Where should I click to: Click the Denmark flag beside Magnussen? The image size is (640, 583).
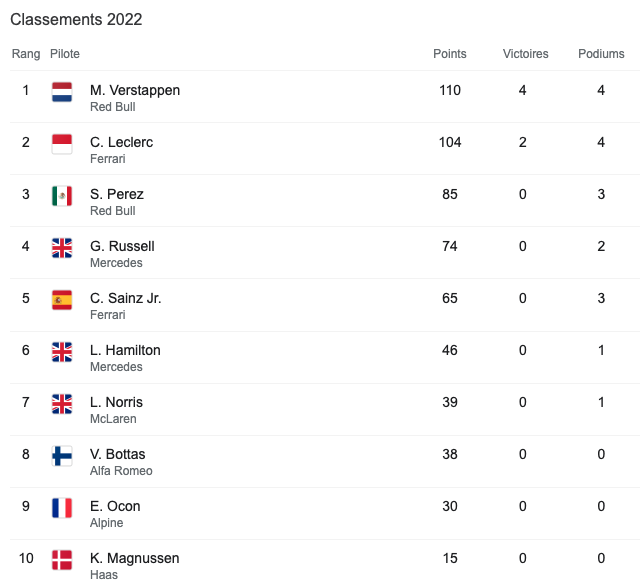click(62, 560)
